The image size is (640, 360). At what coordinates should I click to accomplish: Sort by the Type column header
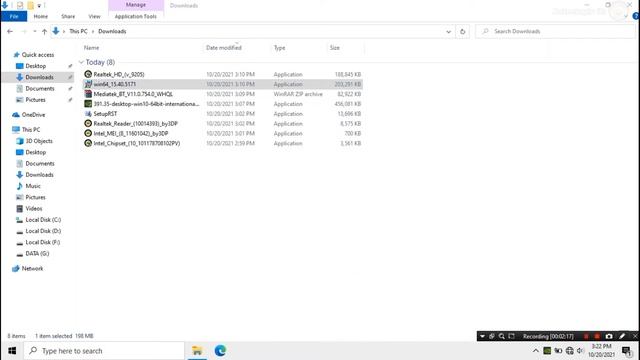(x=279, y=48)
